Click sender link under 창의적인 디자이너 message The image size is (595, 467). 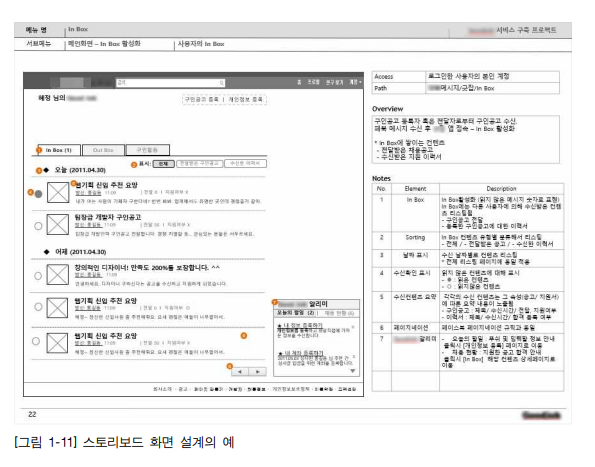88,275
